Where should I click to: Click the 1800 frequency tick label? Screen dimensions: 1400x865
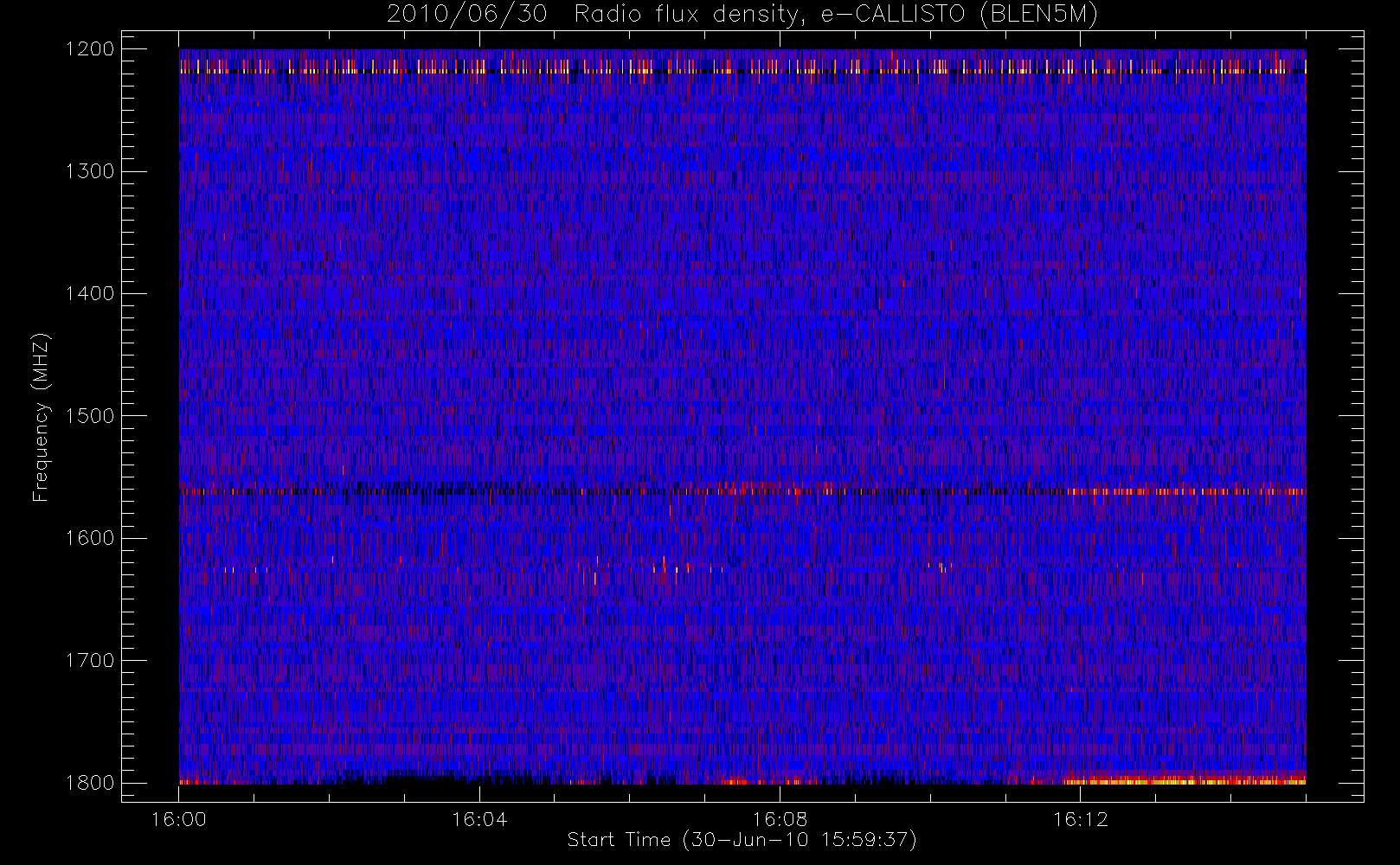coord(90,783)
